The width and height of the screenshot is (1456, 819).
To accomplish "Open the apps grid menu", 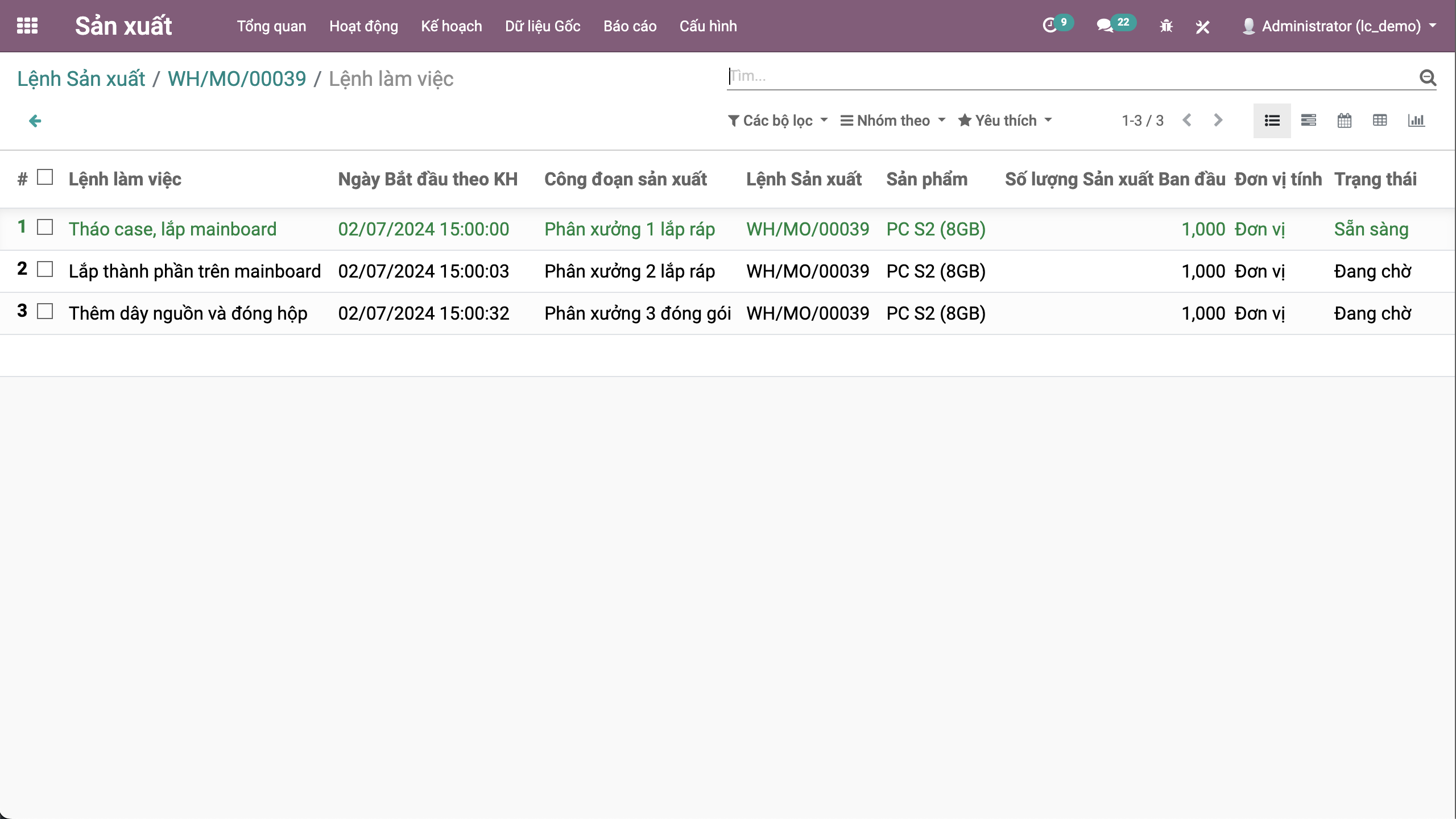I will click(27, 26).
